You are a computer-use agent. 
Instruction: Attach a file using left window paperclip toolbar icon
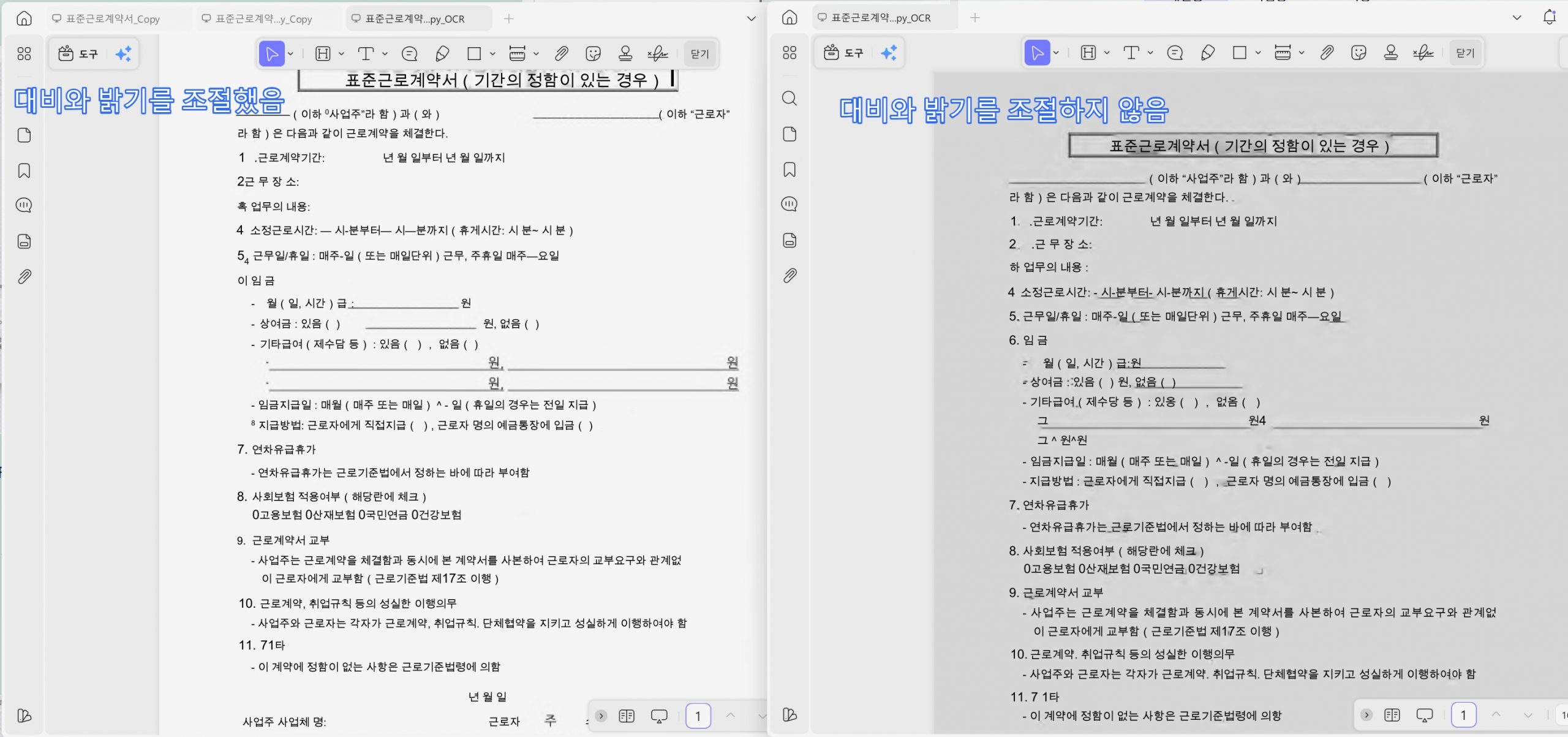point(561,54)
